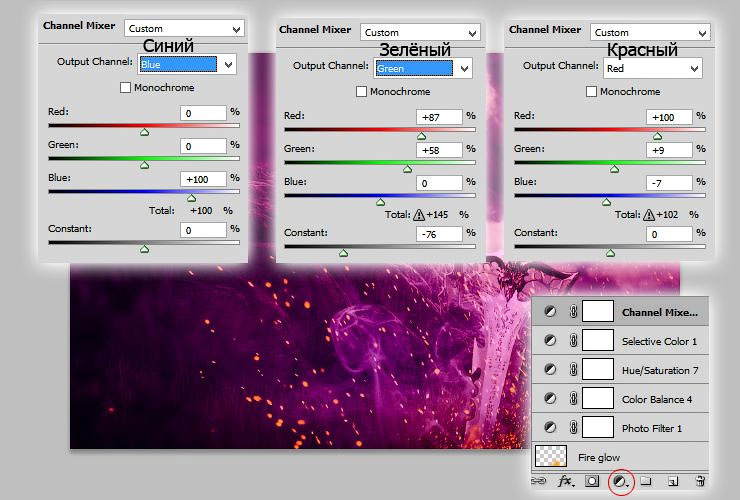740x500 pixels.
Task: Click the Constant field in Blue output panel
Action: click(x=203, y=230)
